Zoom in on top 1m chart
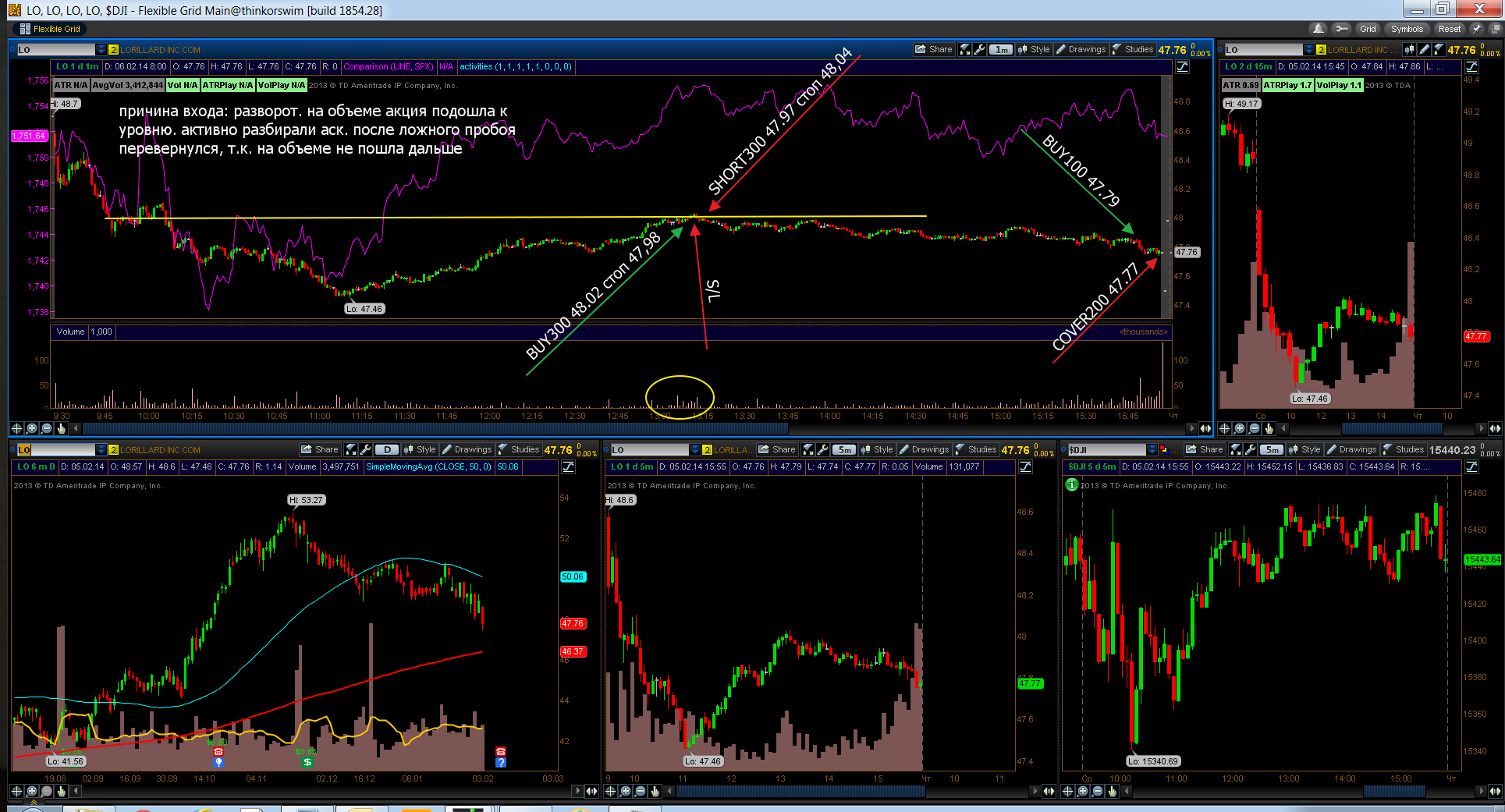Viewport: 1505px width, 812px height. pyautogui.click(x=31, y=428)
